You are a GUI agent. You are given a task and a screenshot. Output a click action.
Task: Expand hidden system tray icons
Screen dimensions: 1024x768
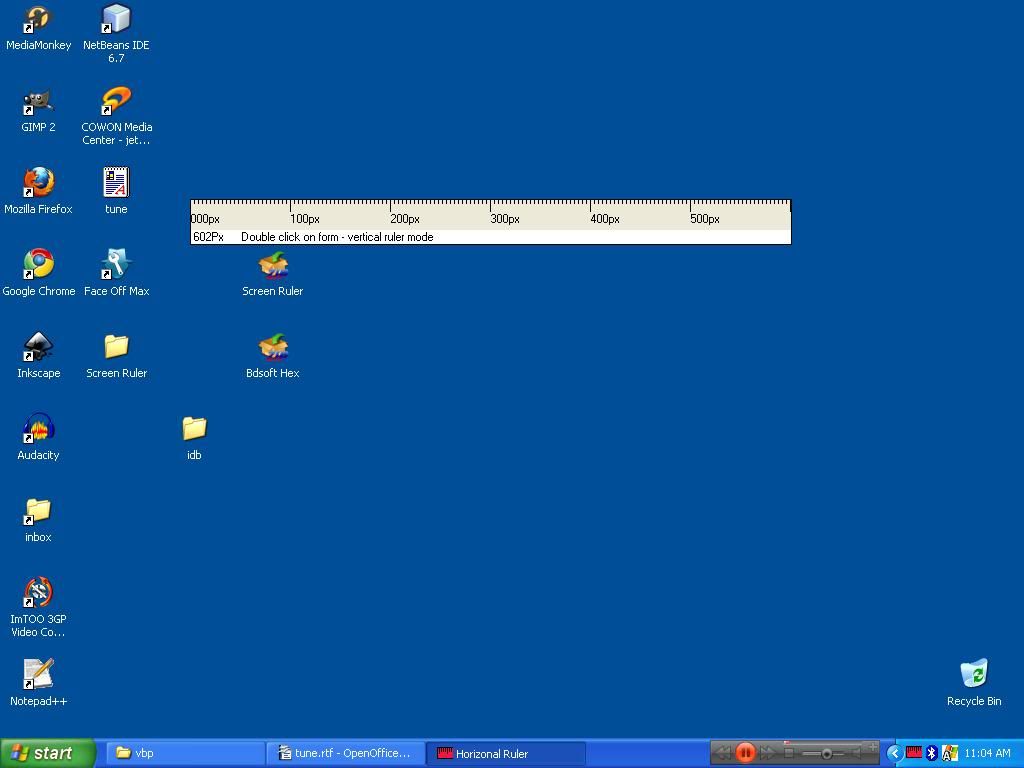pos(895,753)
